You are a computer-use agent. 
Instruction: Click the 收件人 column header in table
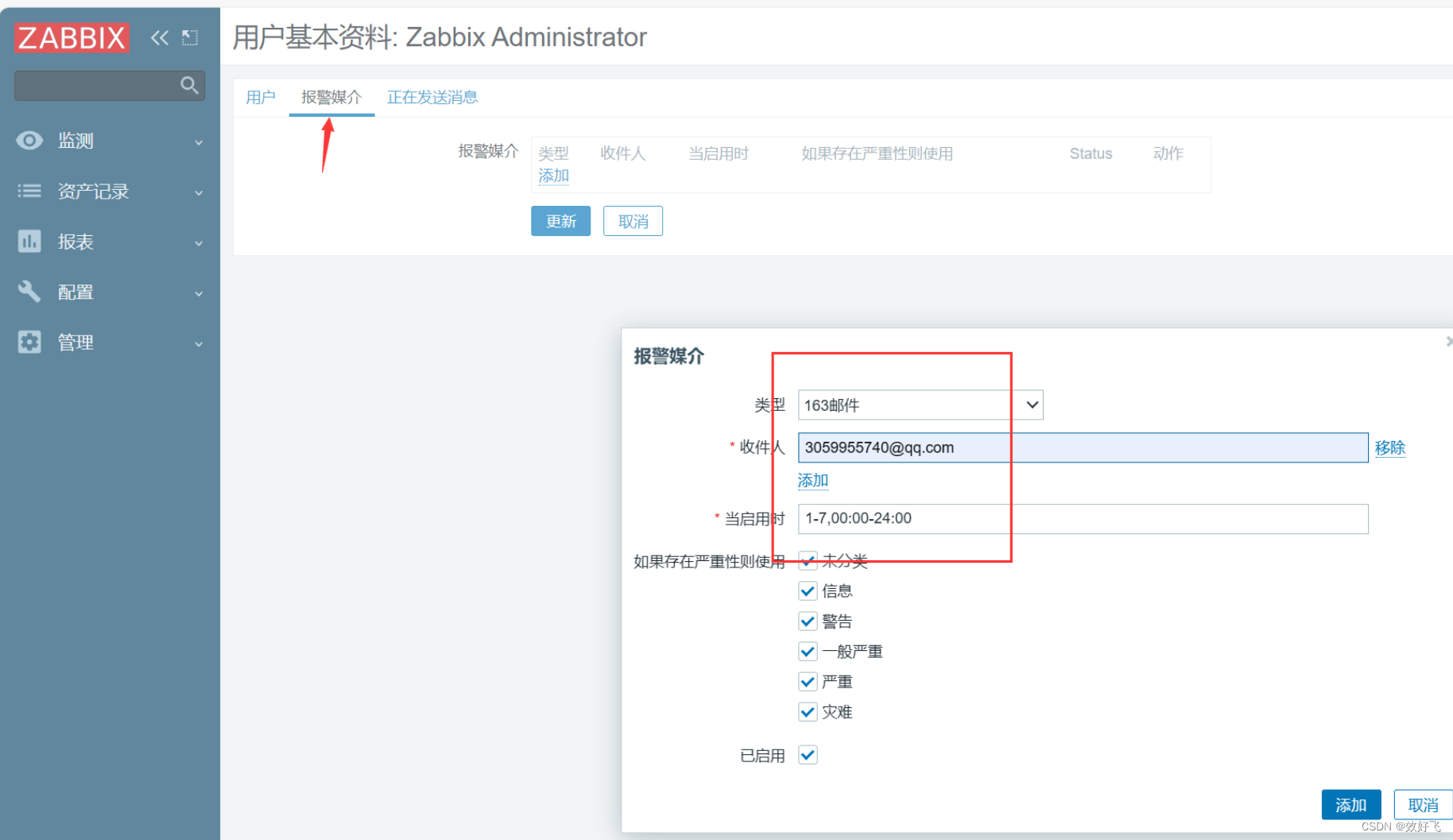point(622,153)
